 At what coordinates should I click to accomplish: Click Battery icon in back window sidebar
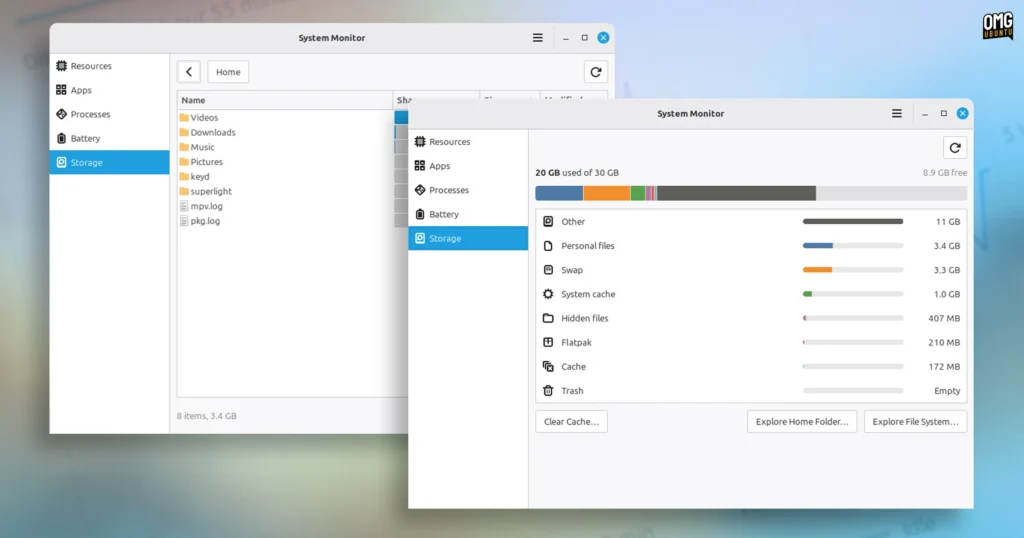61,138
